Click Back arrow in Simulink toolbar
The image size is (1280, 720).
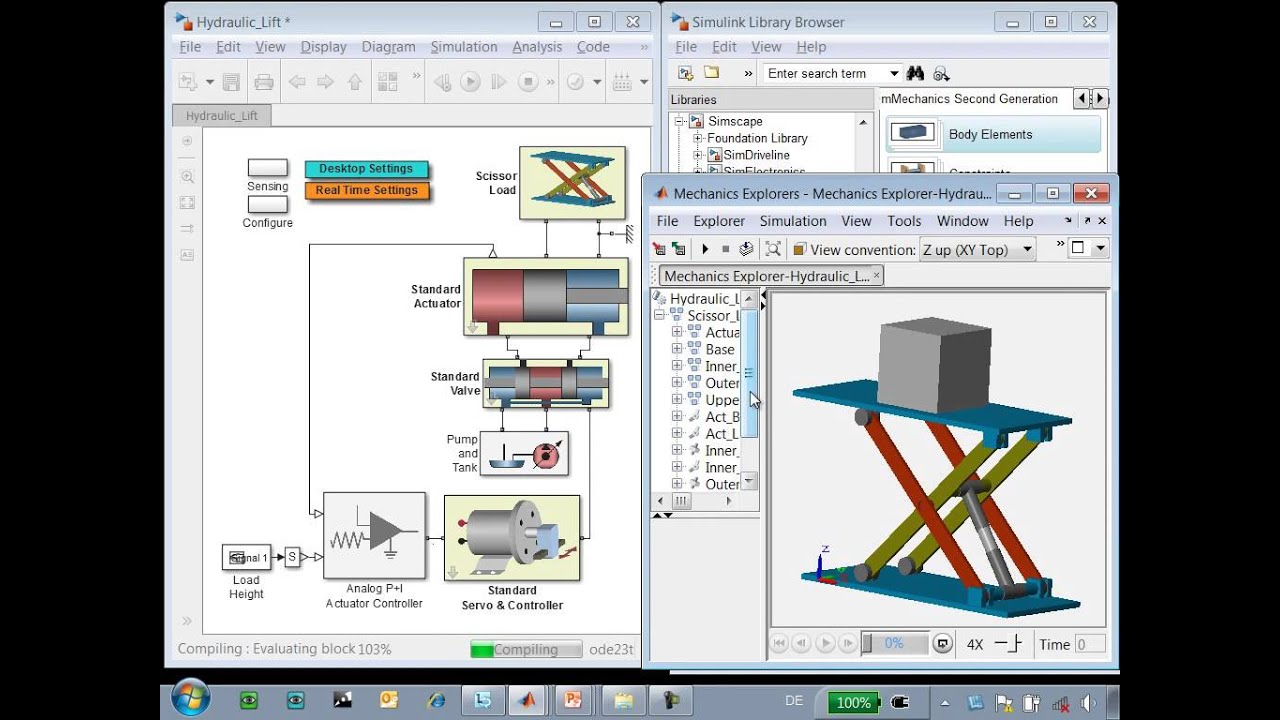pyautogui.click(x=297, y=82)
